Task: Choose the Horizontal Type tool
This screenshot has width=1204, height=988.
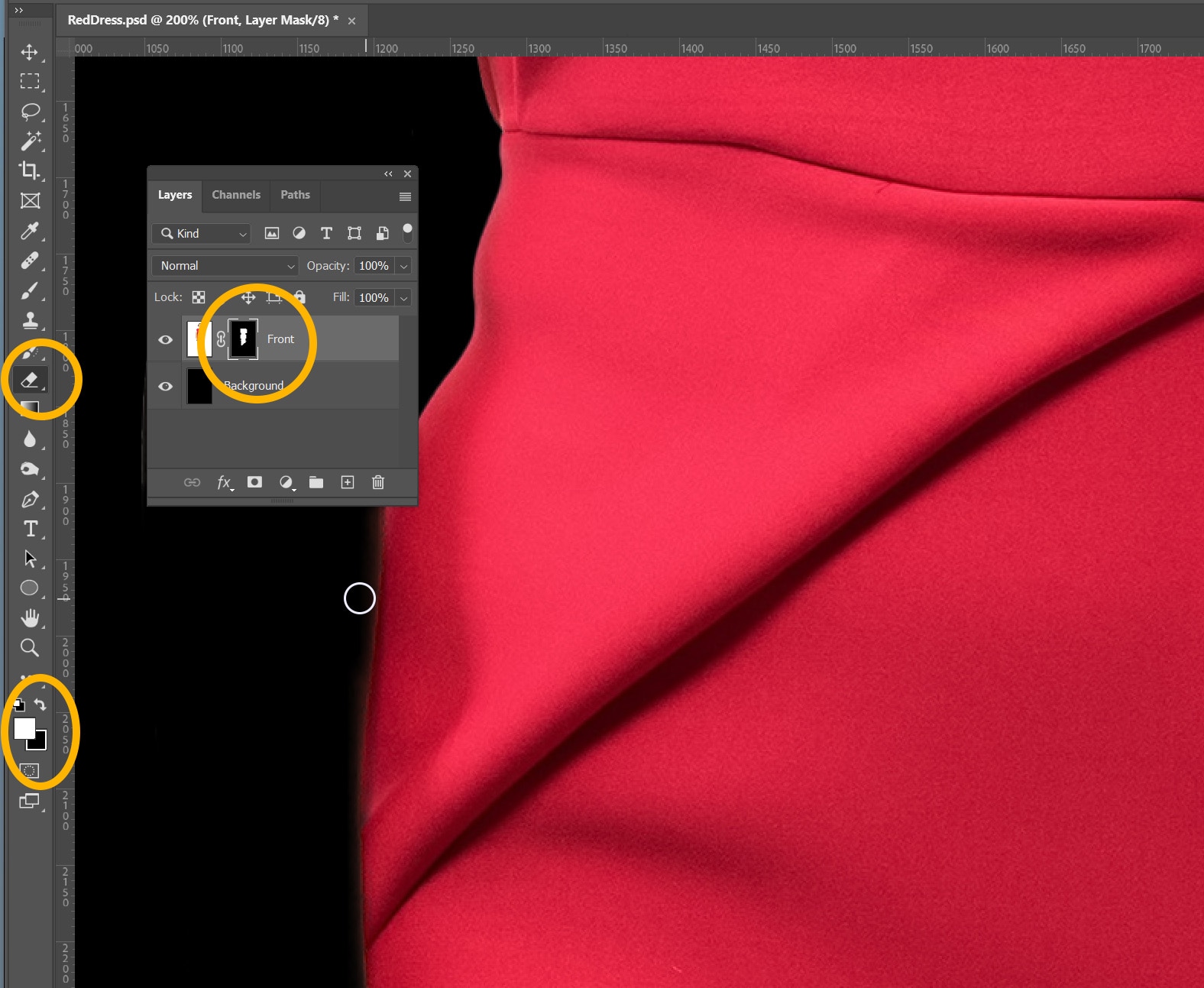Action: tap(30, 529)
